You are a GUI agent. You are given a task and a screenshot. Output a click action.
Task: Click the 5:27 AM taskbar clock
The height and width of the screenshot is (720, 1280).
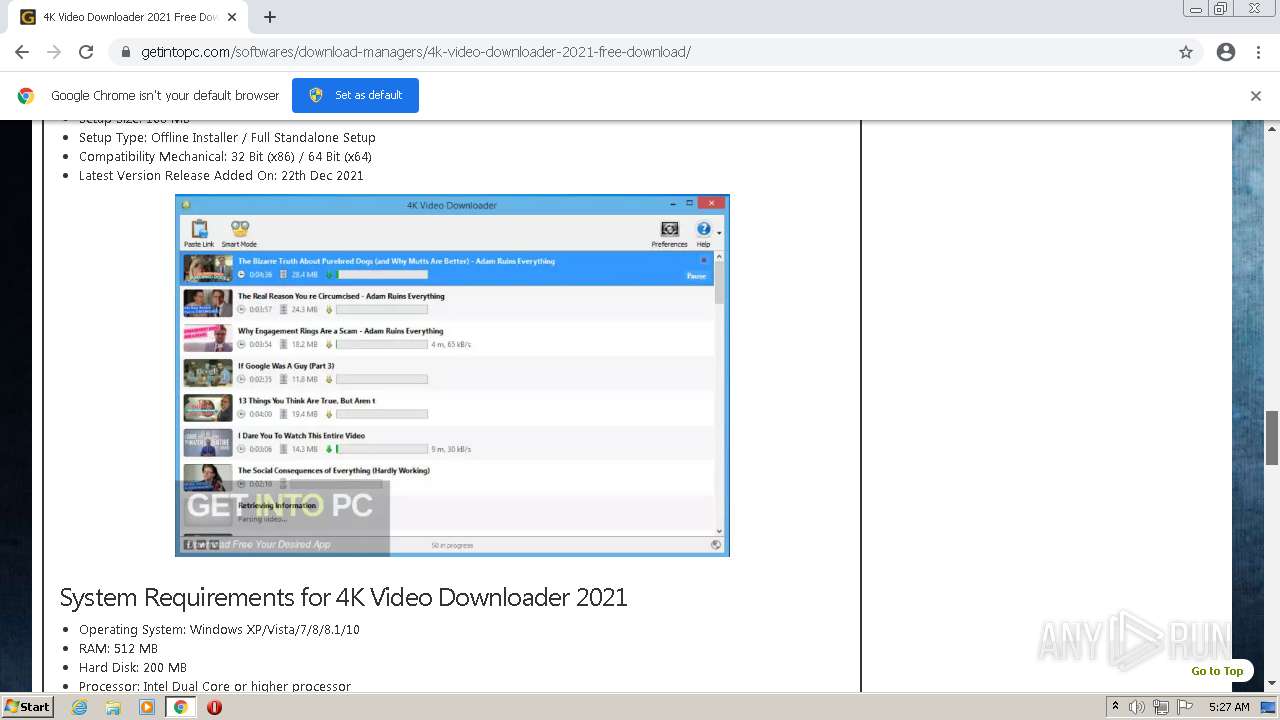(1229, 707)
